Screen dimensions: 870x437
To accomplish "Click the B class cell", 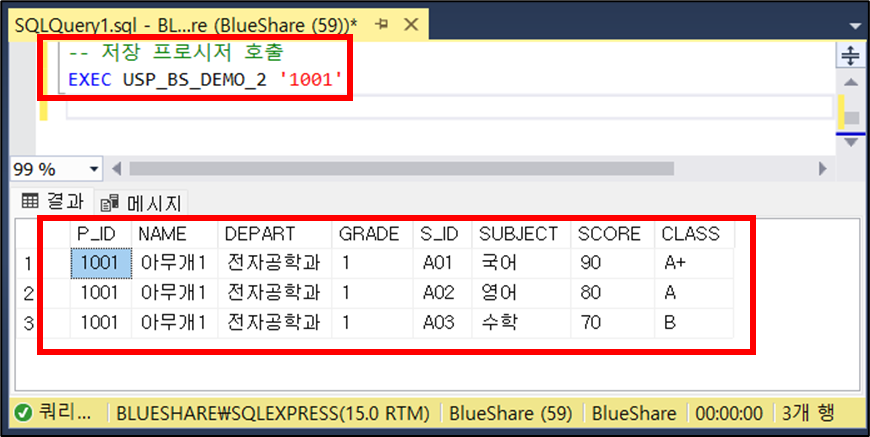I will (694, 323).
